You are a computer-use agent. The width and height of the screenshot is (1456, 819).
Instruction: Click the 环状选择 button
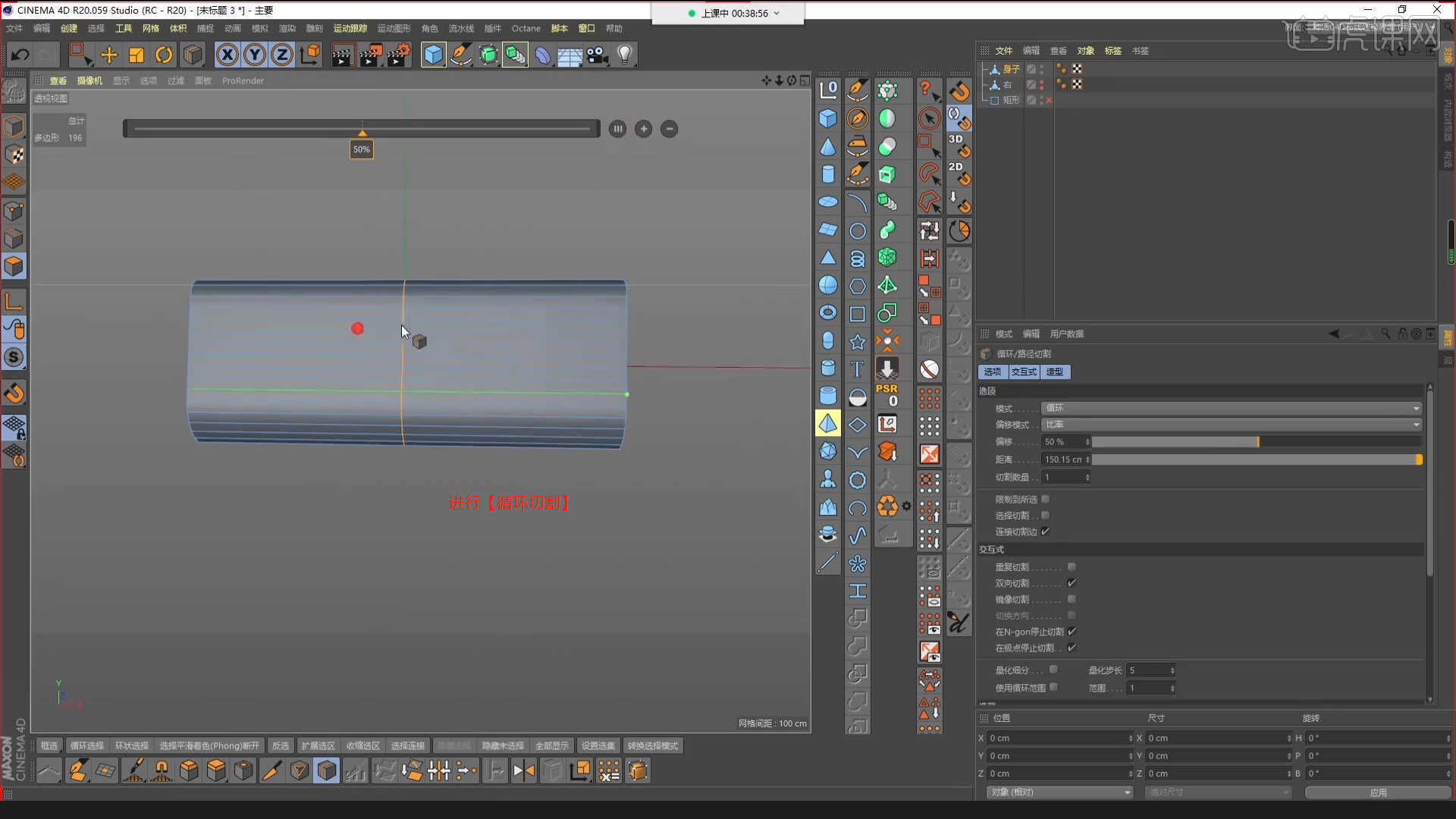tap(132, 746)
